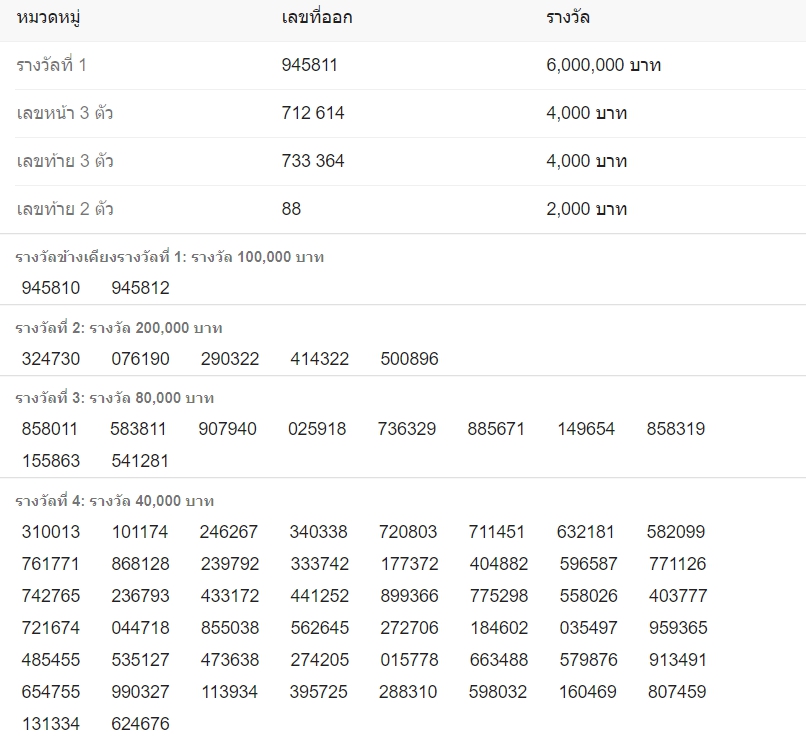Click fourth prize number 624676

140,724
